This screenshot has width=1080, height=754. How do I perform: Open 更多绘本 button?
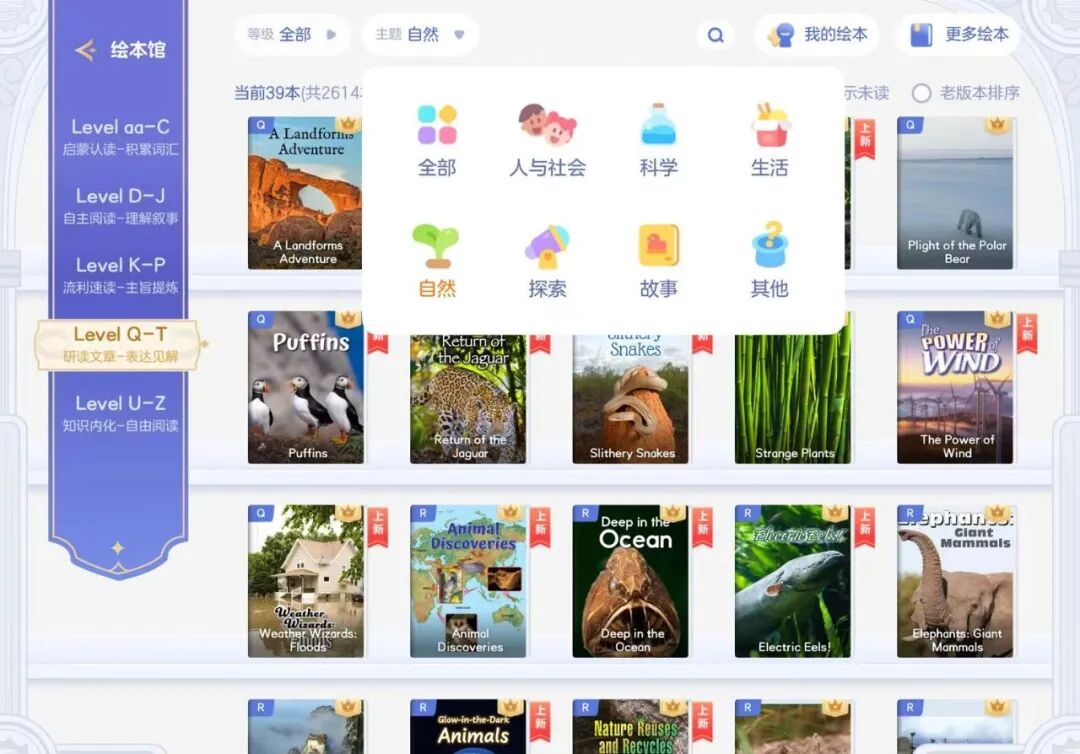[959, 34]
